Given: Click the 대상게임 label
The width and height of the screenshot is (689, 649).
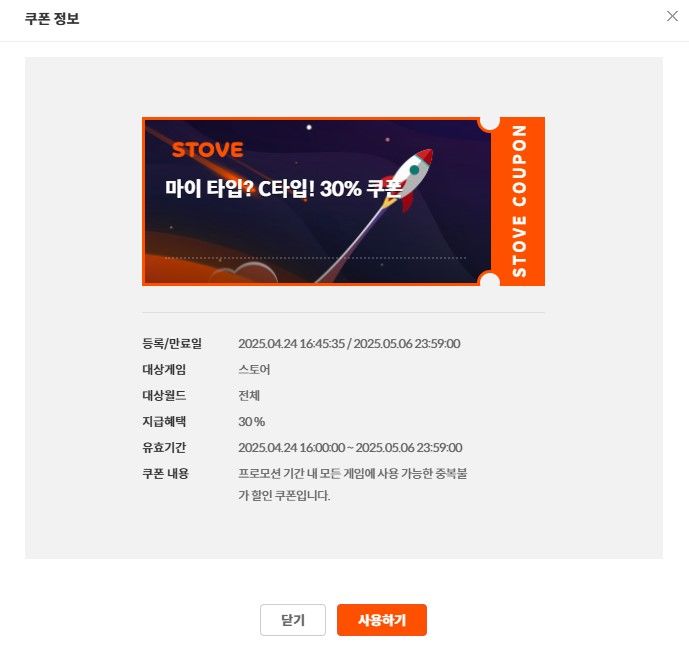Looking at the screenshot, I should (164, 369).
